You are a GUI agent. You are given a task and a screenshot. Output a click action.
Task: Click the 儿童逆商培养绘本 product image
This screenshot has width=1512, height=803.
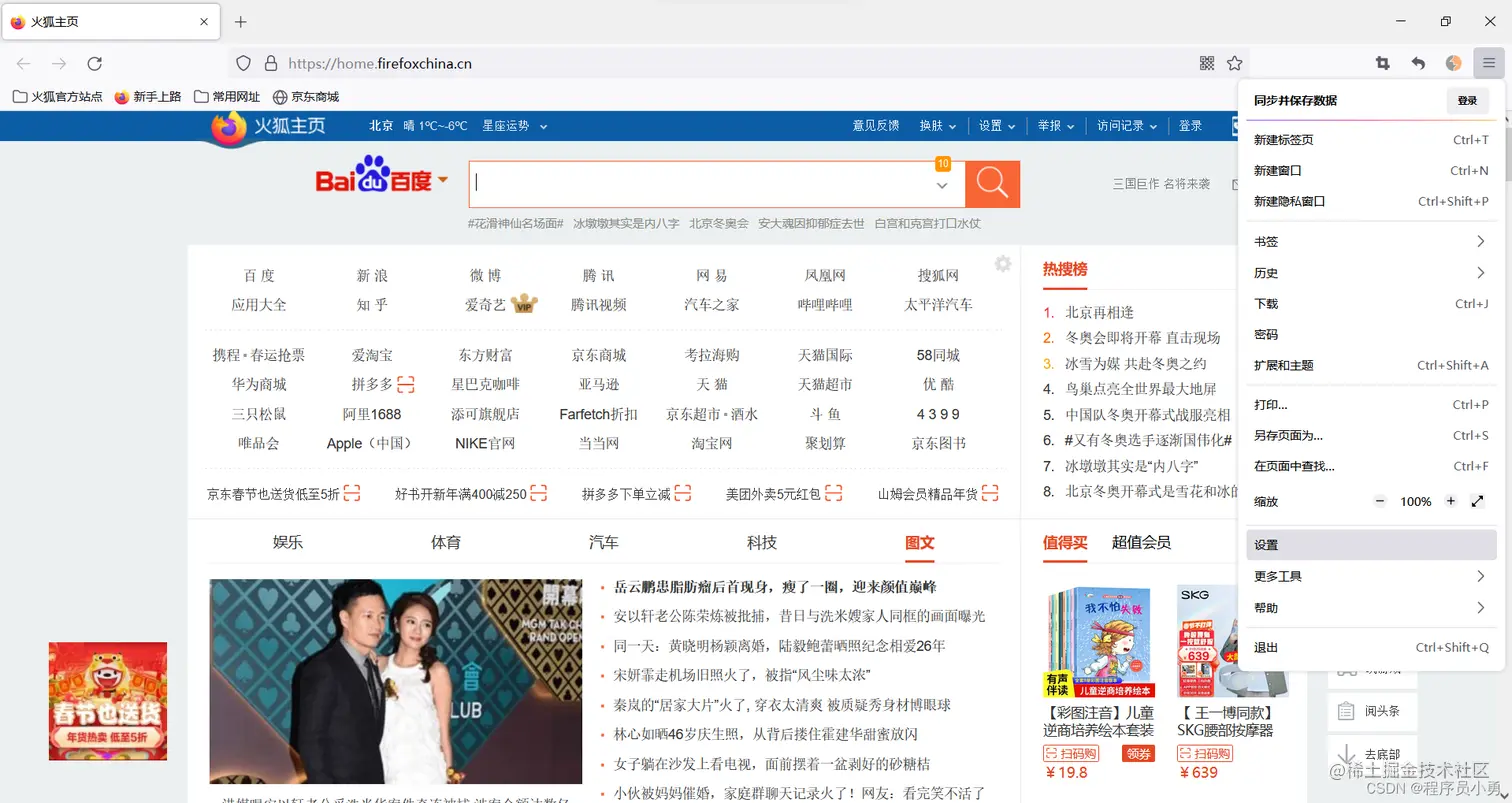tap(1100, 641)
